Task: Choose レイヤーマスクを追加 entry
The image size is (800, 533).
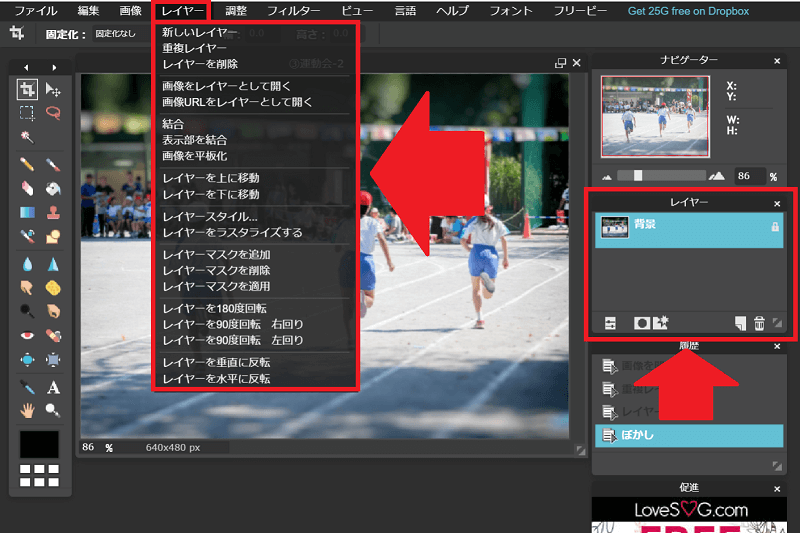Action: click(x=216, y=255)
